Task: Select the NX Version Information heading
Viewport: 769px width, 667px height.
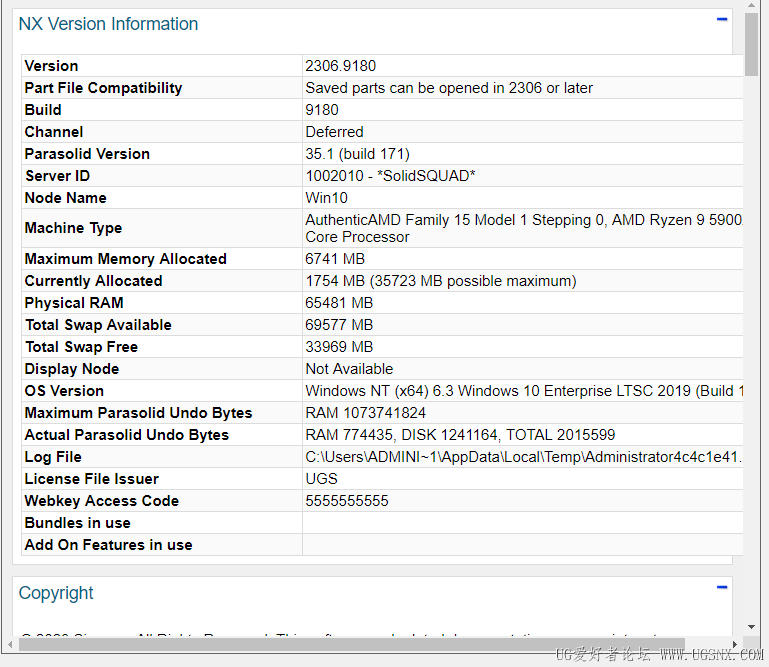Action: [x=108, y=24]
